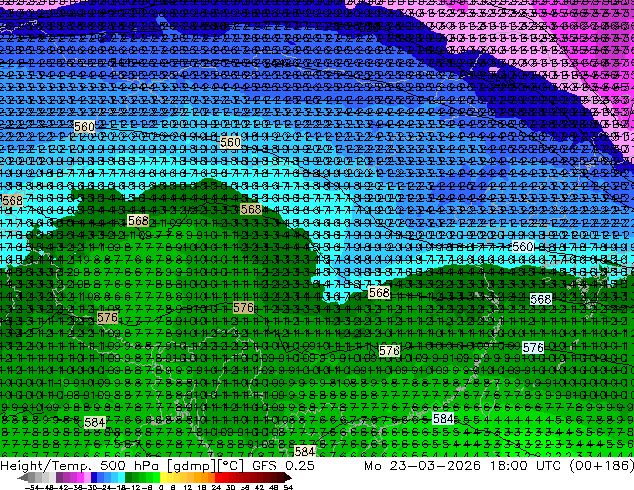The height and width of the screenshot is (490, 634).
Task: Click the 'Height/Temp.' title text
Action: [x=45, y=465]
